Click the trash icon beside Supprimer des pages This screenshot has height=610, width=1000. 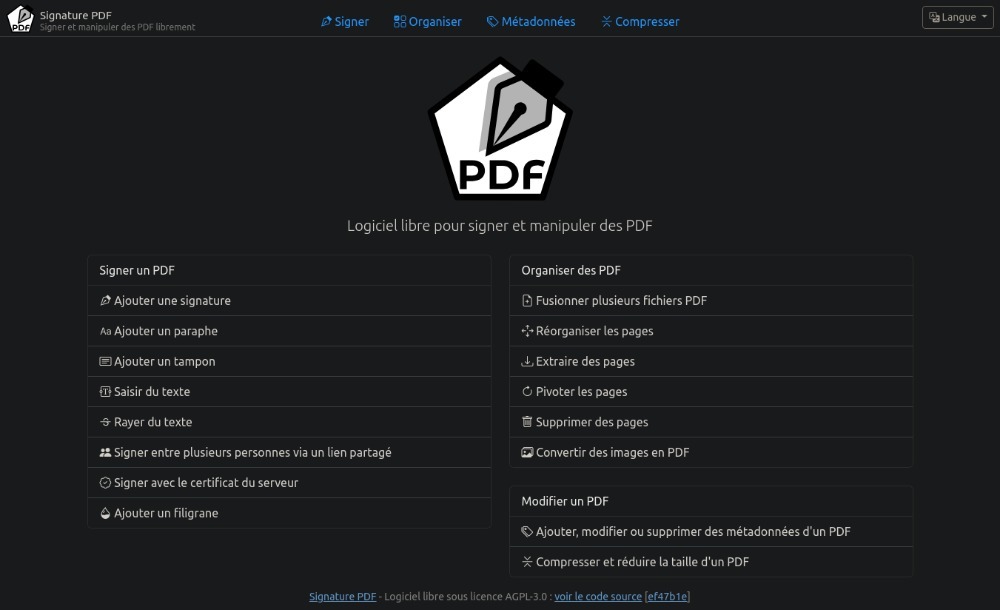[527, 422]
